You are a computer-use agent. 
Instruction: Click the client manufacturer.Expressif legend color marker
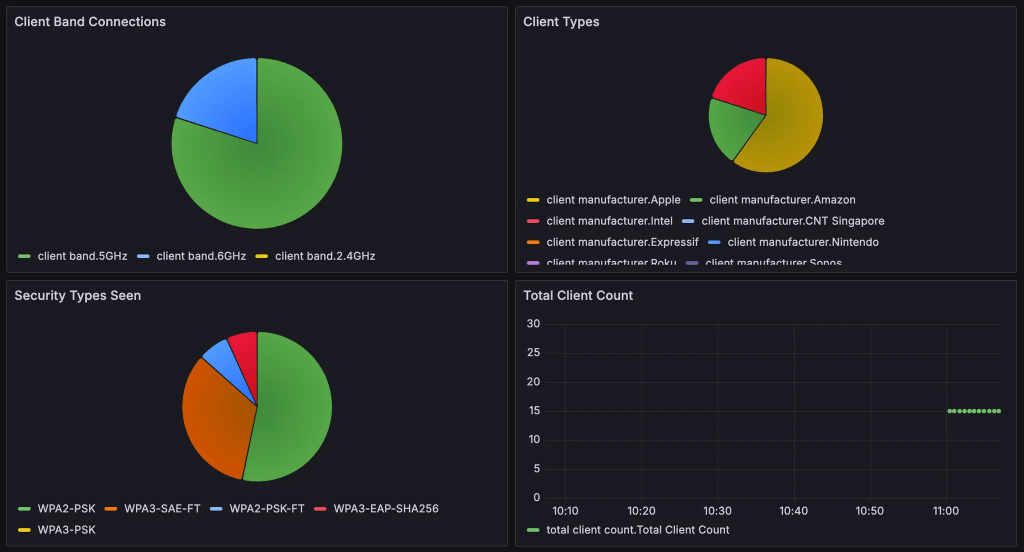tap(533, 242)
